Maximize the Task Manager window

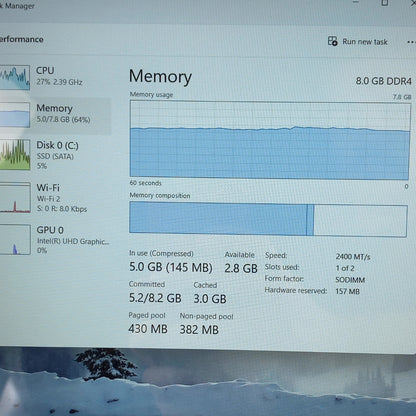pyautogui.click(x=384, y=3)
